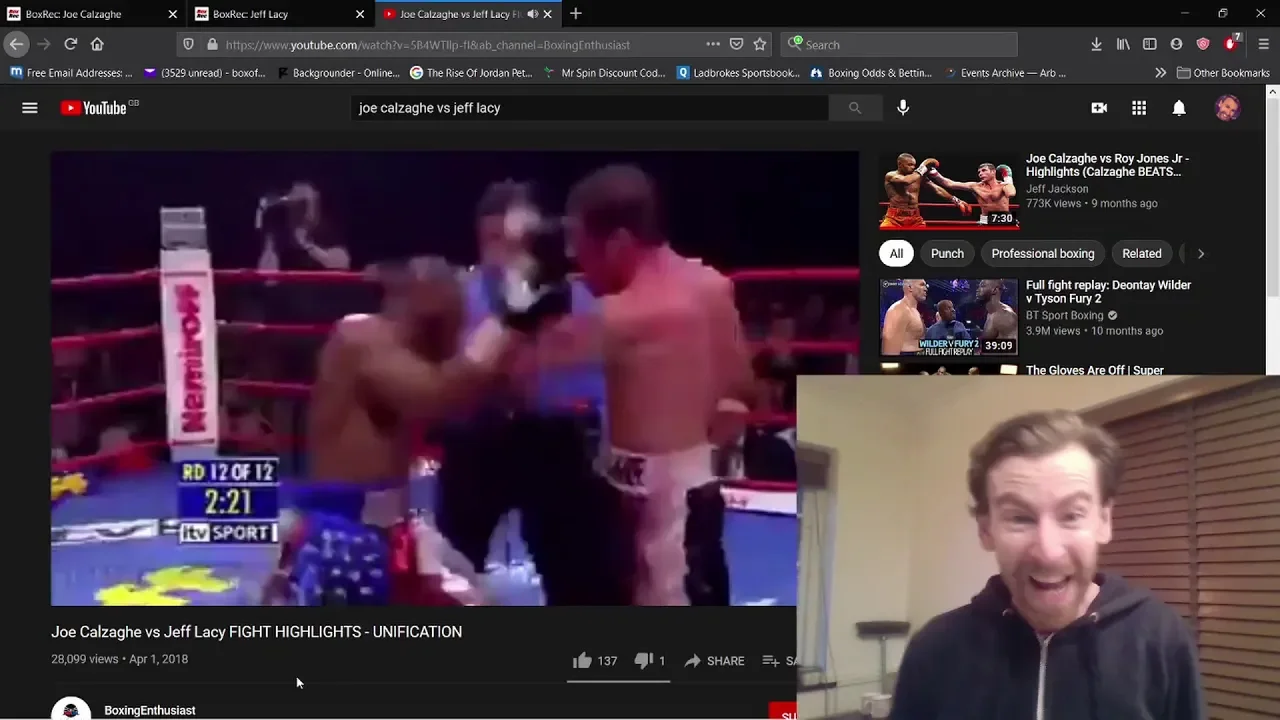Open Wilder v Fury 2 replay thumbnail
The width and height of the screenshot is (1280, 720).
[x=949, y=317]
